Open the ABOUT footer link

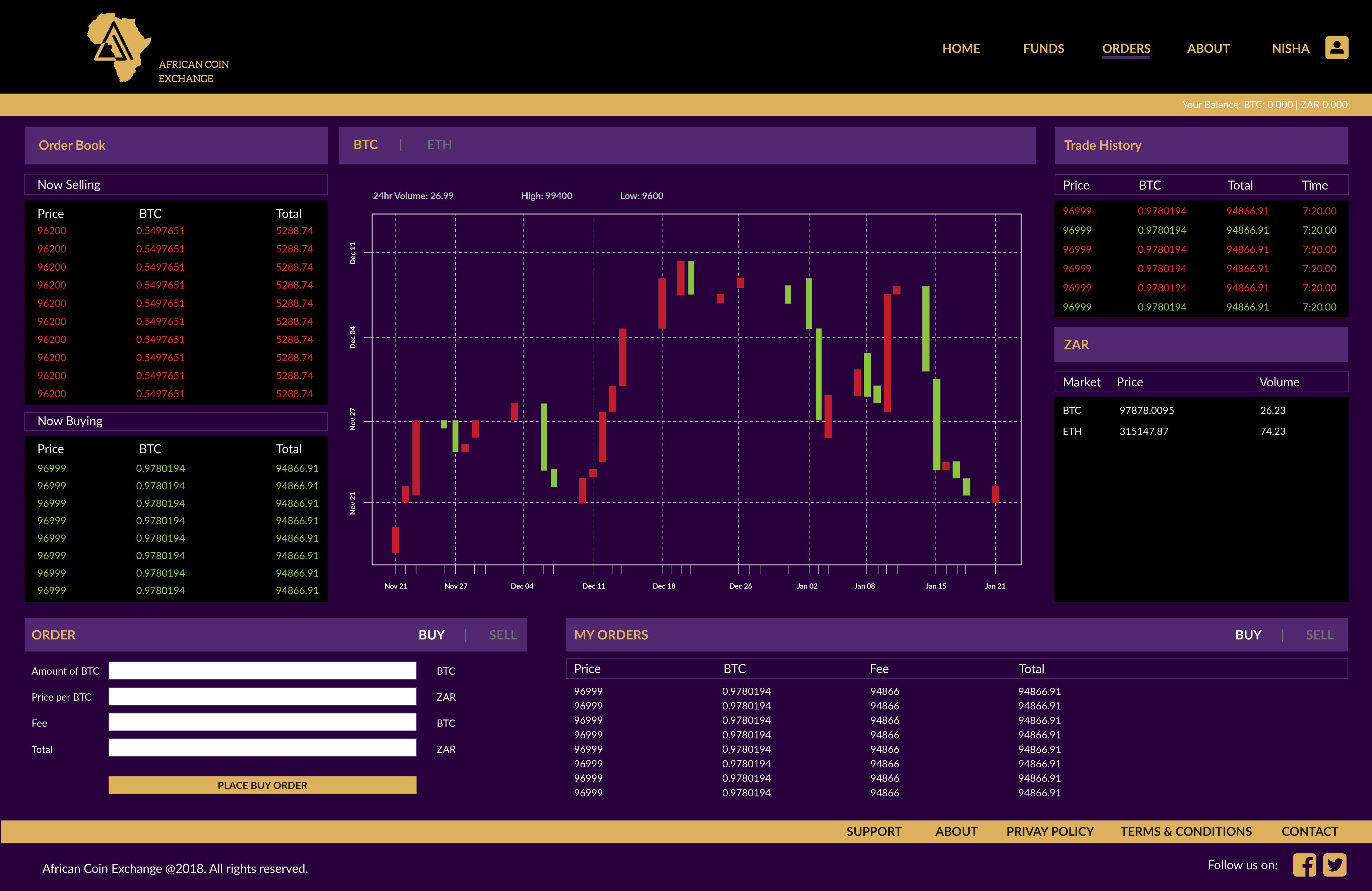(956, 831)
